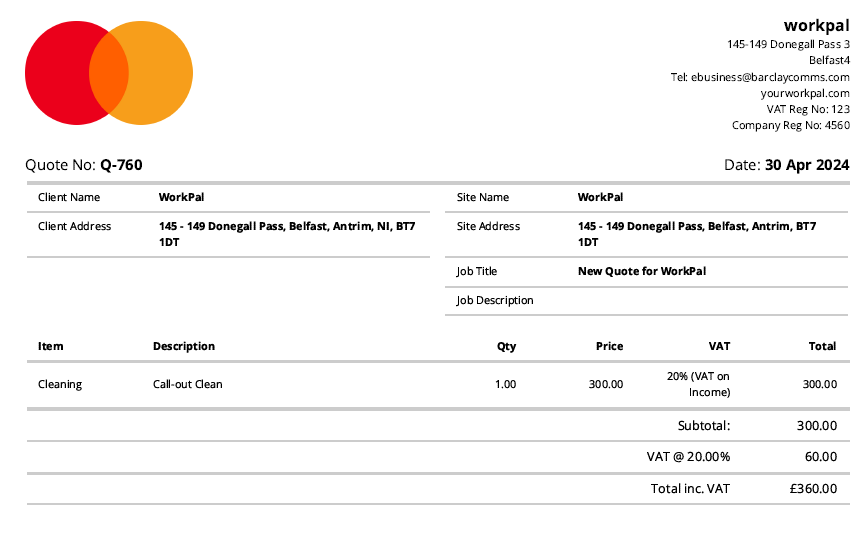Click the quote number Q-760

click(x=121, y=165)
